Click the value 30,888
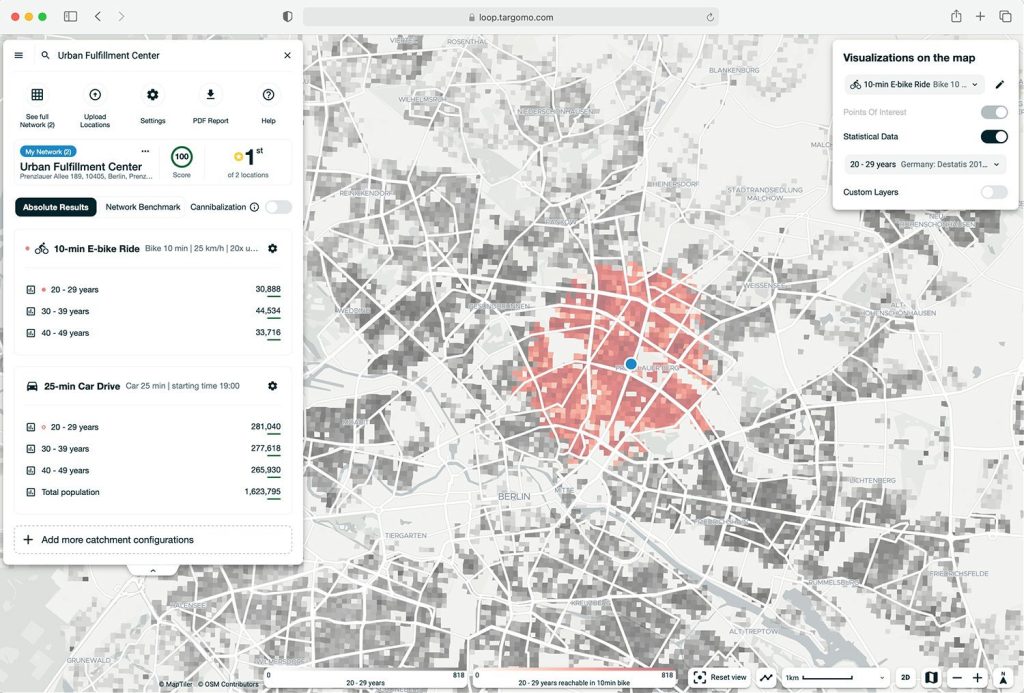Viewport: 1024px width, 693px height. click(268, 289)
